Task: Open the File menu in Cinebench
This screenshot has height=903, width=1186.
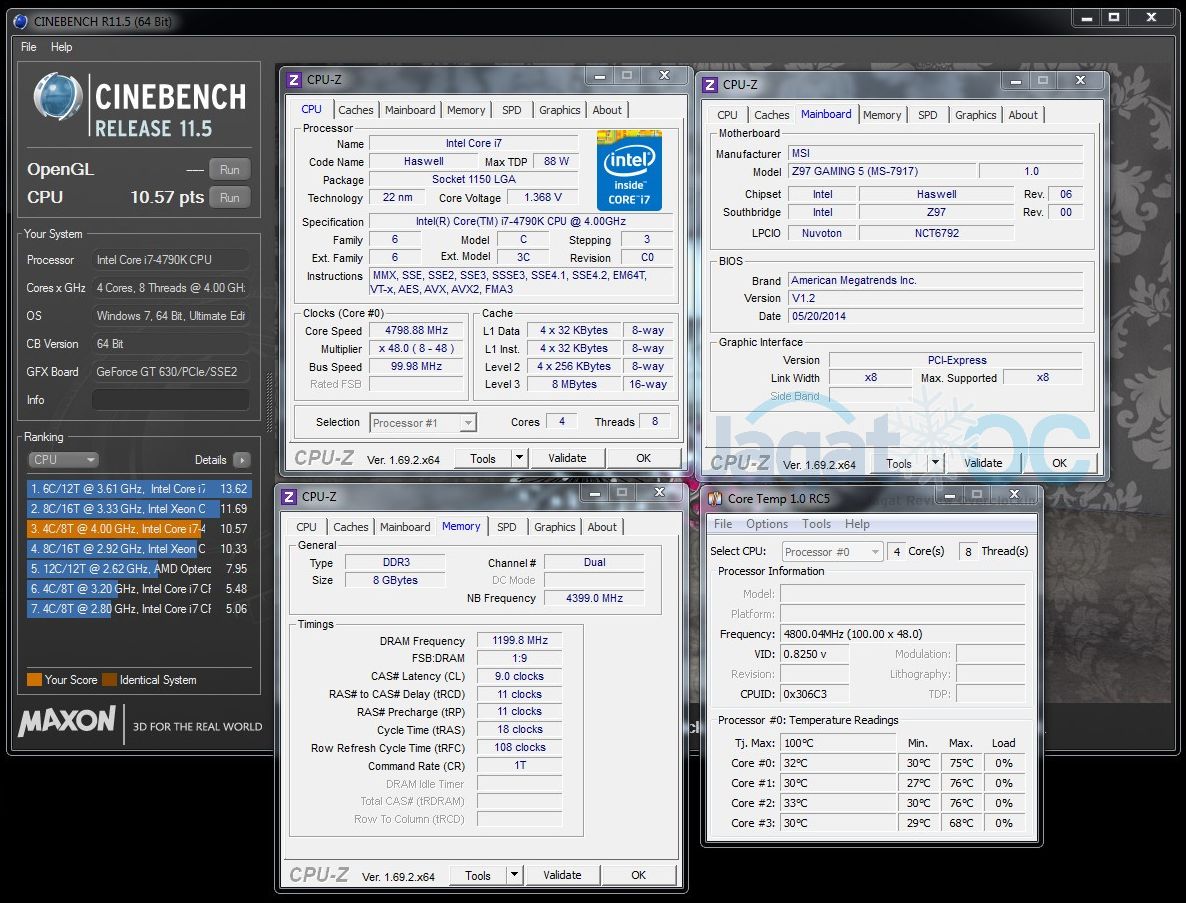Action: point(29,47)
